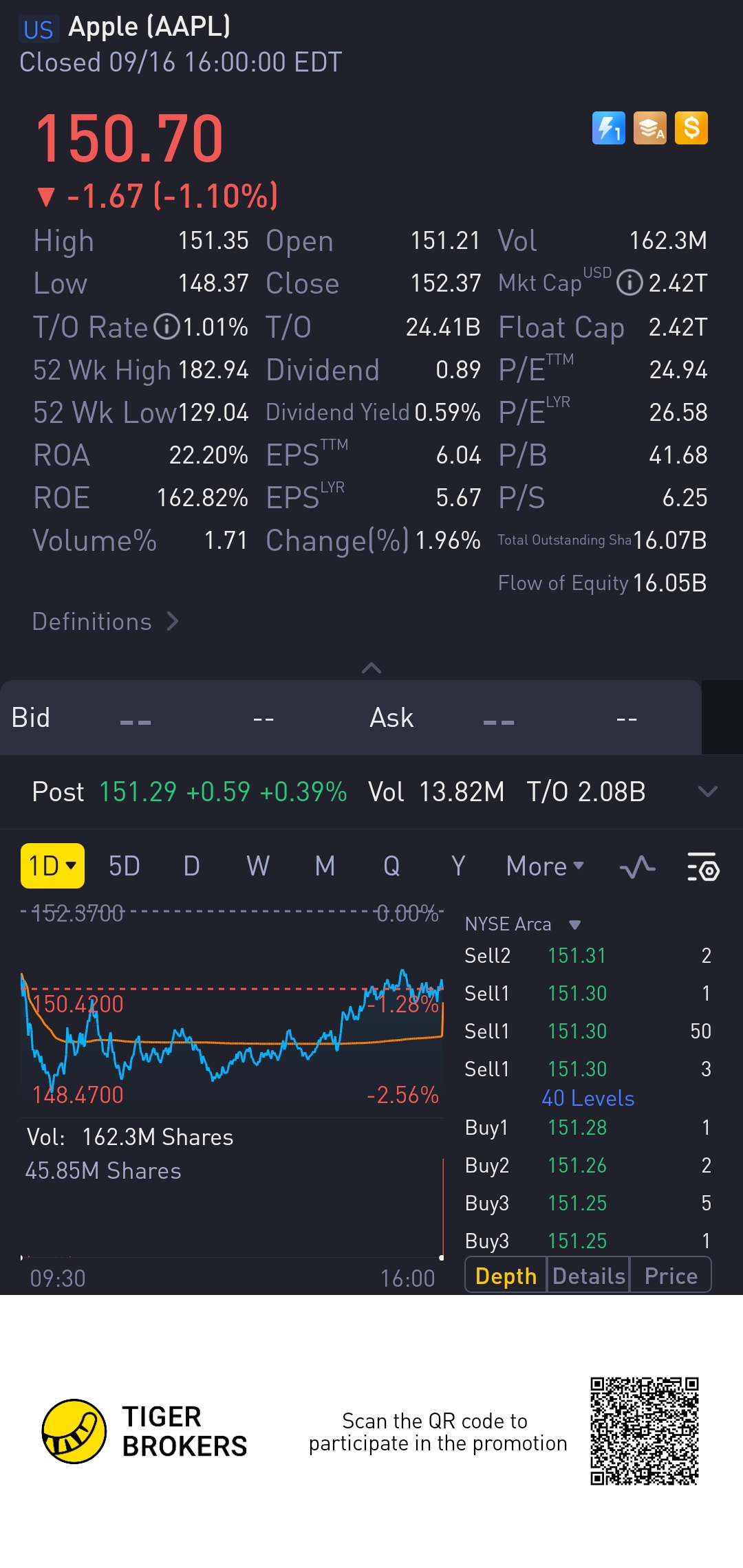This screenshot has width=743, height=1568.
Task: Switch chart to weekly W timeframe
Action: point(258,867)
